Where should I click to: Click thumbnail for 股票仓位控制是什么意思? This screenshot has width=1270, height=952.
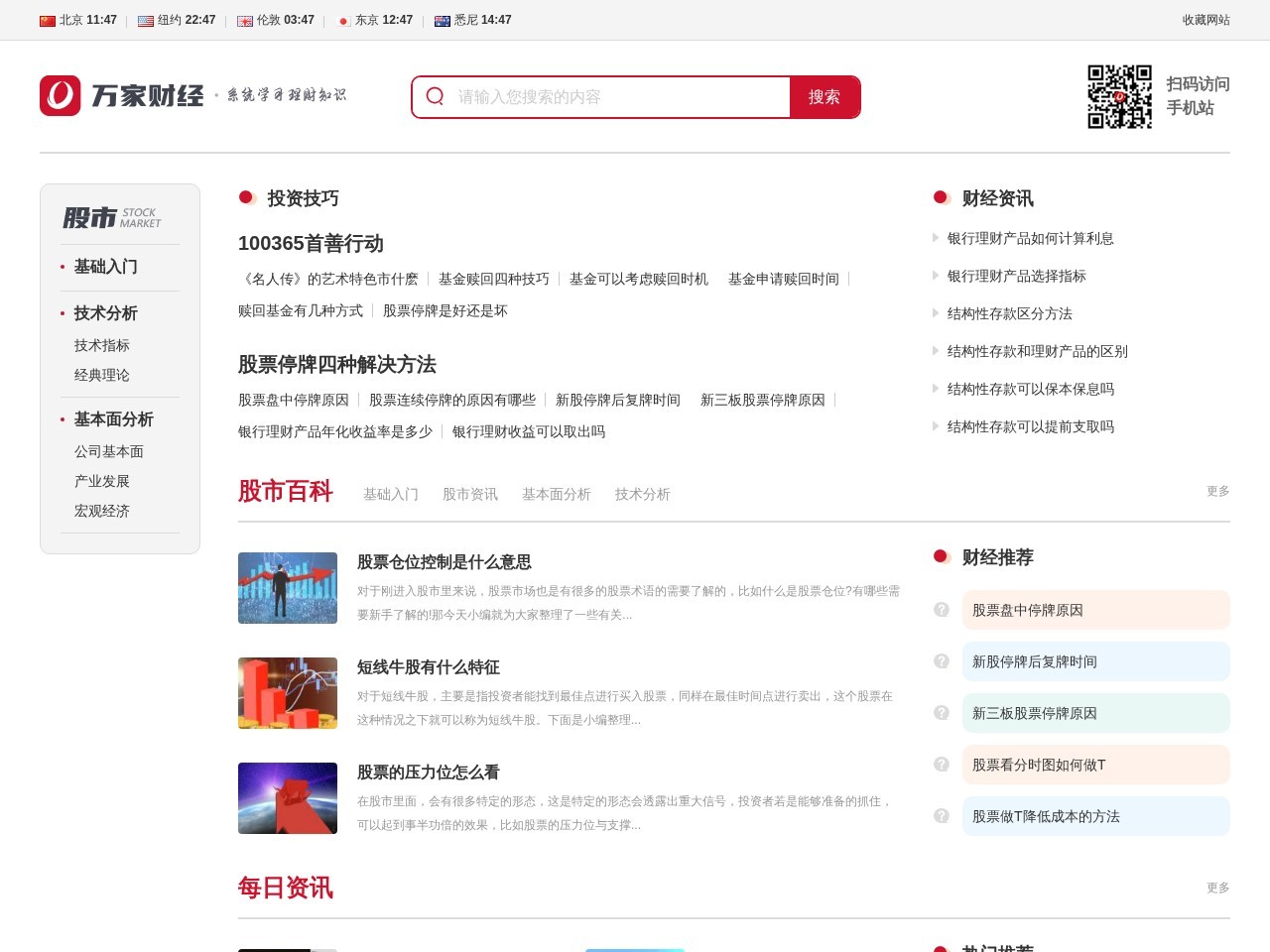click(x=288, y=588)
